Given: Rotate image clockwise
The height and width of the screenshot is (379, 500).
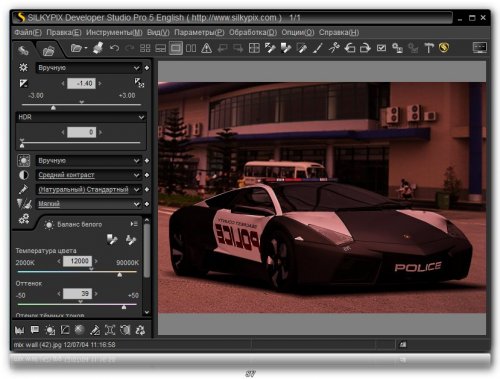Looking at the screenshot, I should click(x=365, y=48).
